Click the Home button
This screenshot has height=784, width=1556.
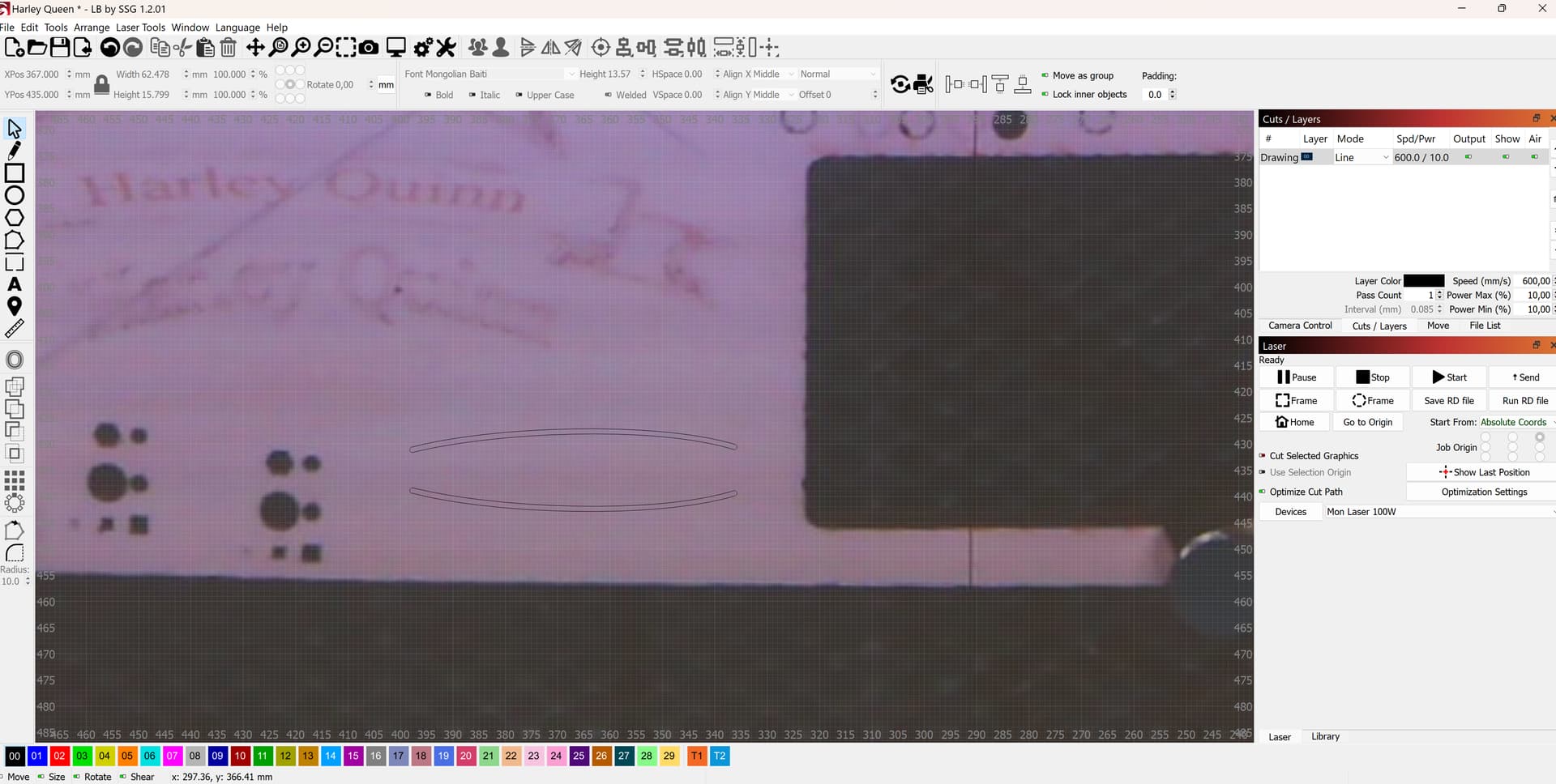pos(1295,422)
